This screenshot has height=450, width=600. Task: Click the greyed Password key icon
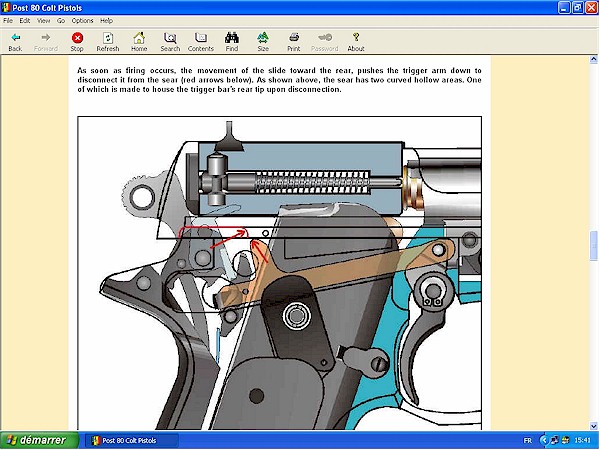(325, 42)
